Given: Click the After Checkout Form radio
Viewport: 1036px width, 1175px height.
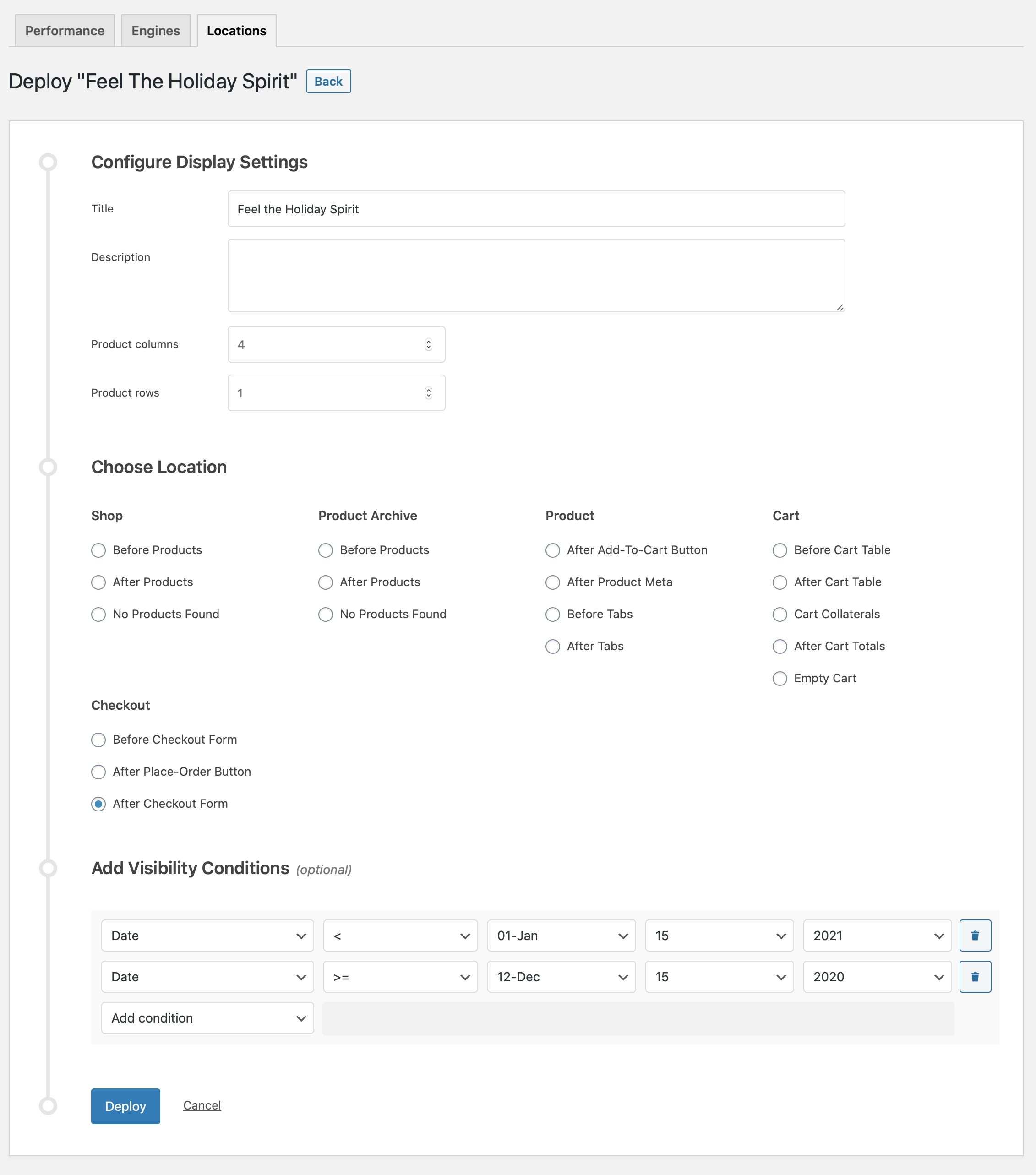Looking at the screenshot, I should tap(98, 804).
